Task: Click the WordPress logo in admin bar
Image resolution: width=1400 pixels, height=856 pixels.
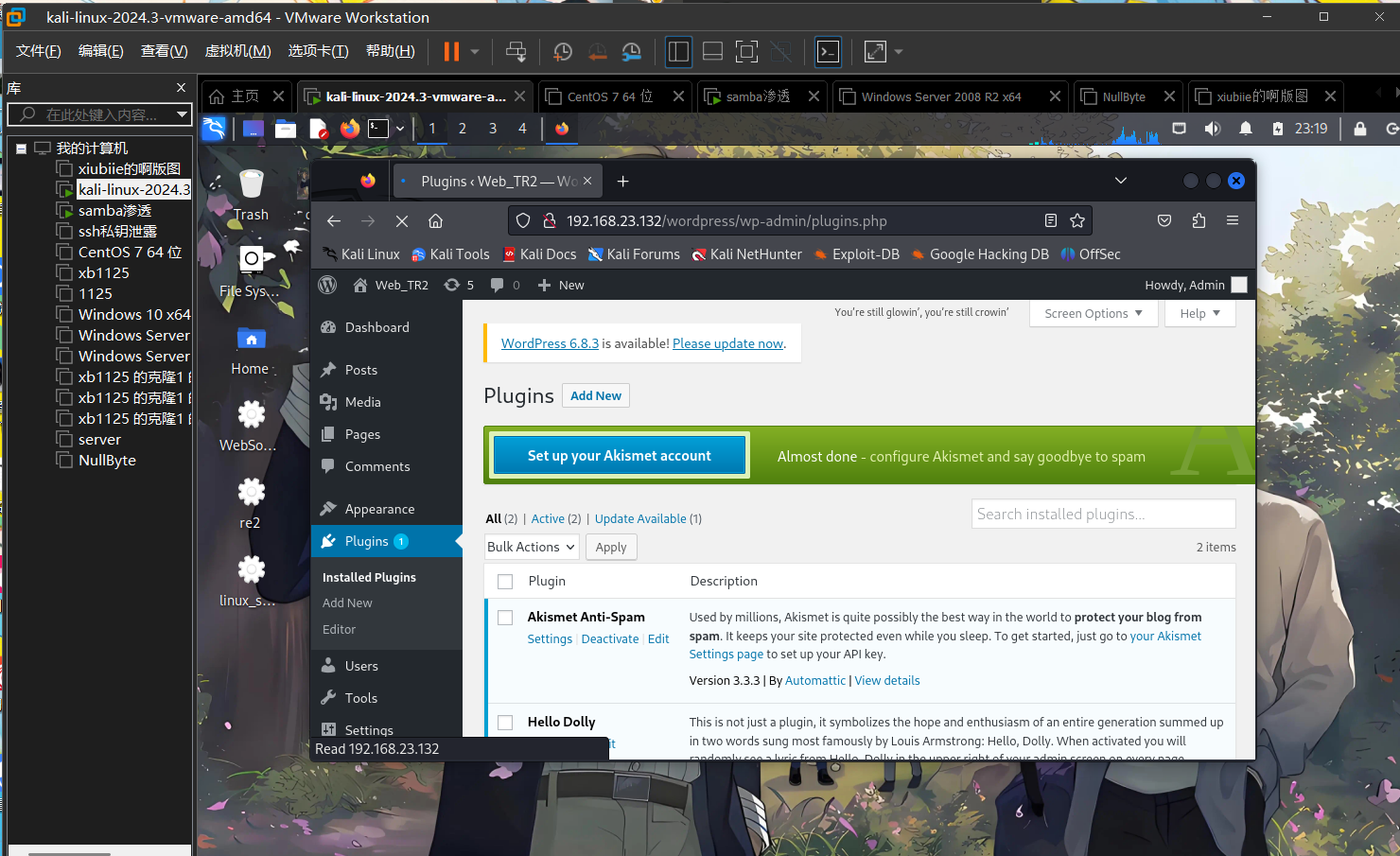Action: pos(328,285)
